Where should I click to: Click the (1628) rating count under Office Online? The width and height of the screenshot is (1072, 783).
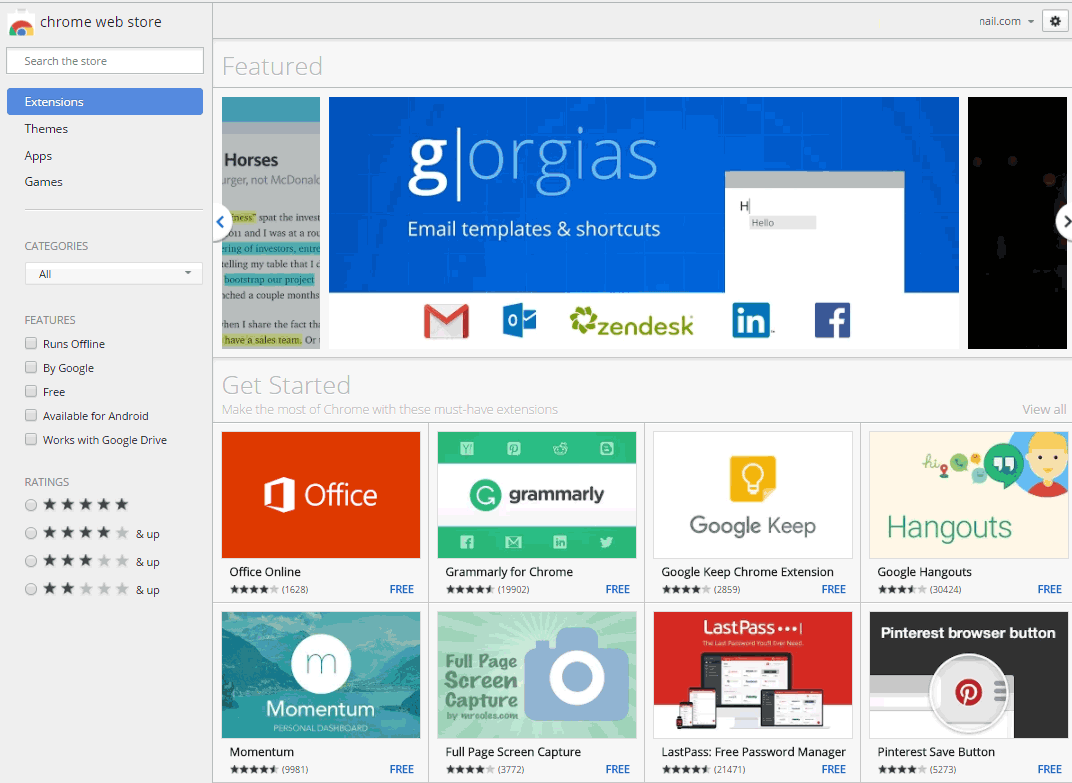coord(295,589)
